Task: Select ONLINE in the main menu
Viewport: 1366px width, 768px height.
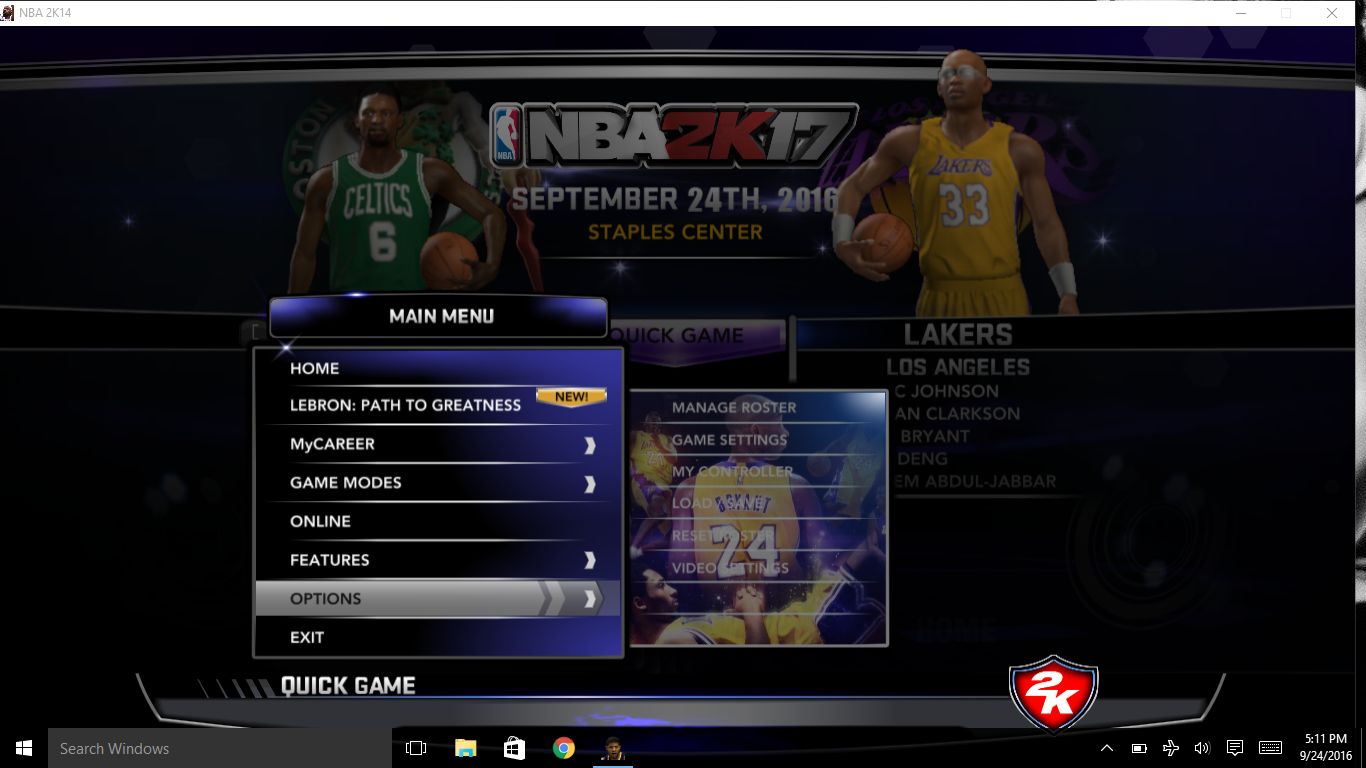Action: [320, 521]
